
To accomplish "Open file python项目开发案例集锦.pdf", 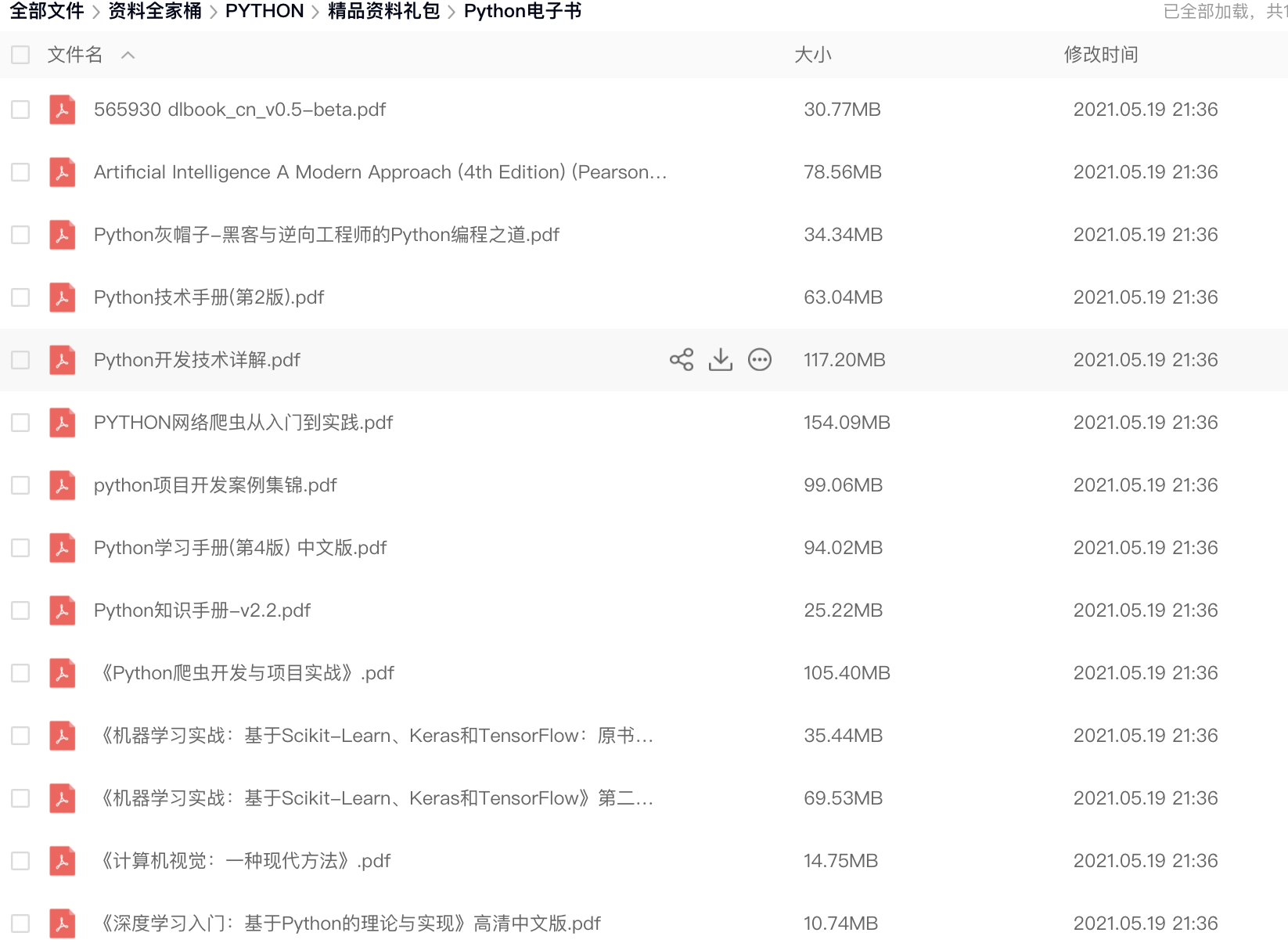I will [215, 485].
